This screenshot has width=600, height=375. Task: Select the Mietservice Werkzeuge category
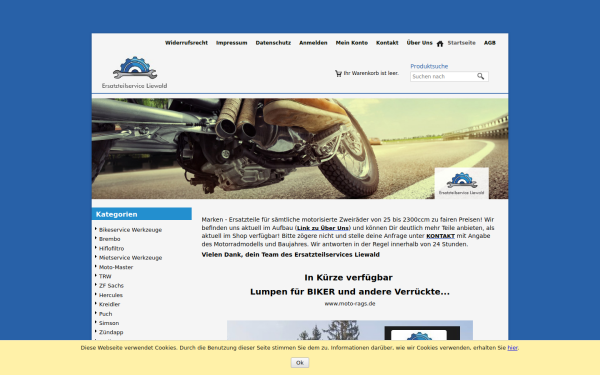pos(130,258)
